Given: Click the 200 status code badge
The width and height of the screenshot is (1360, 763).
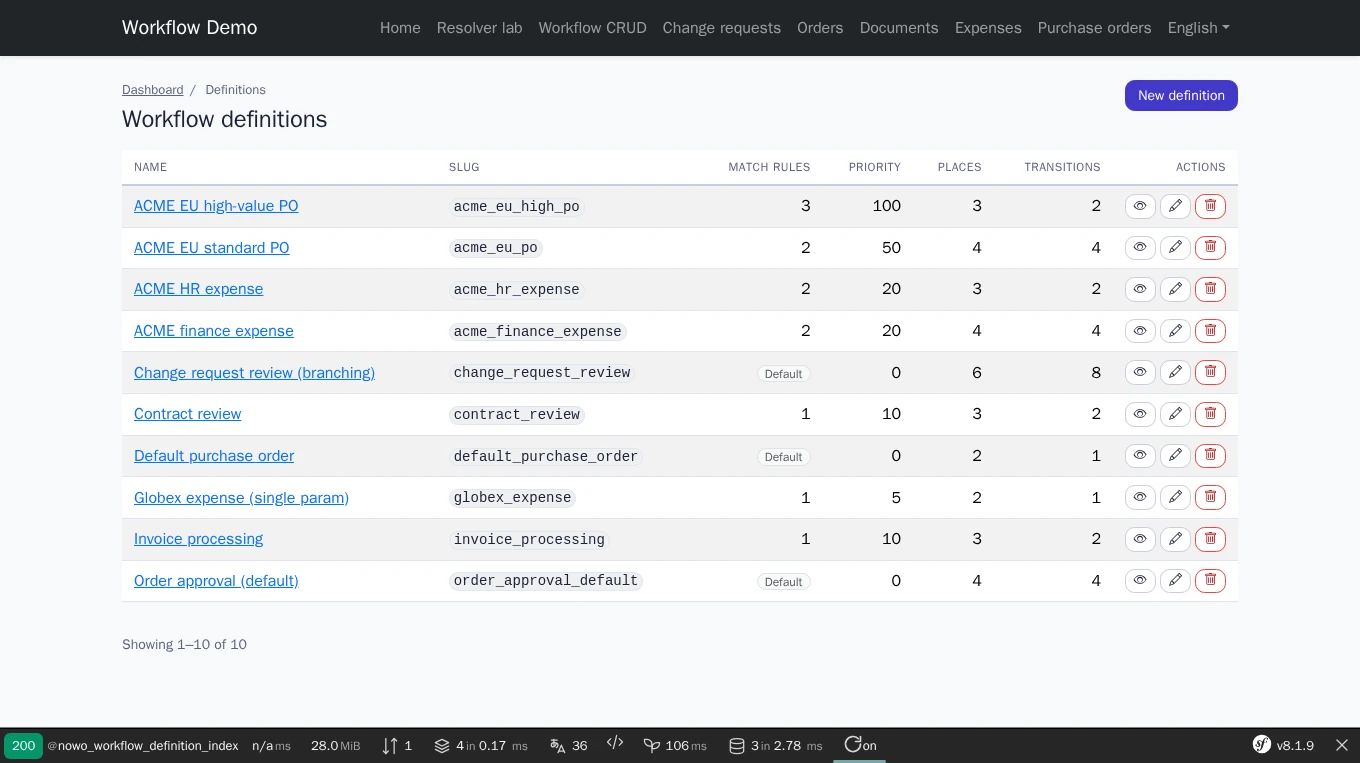Looking at the screenshot, I should click(23, 745).
